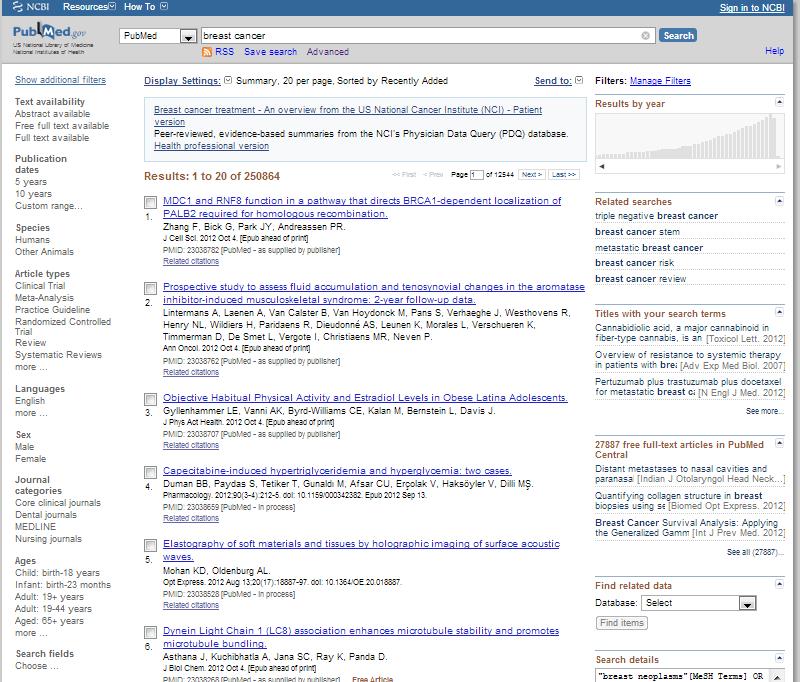Open the Advanced search link
The image size is (800, 682).
click(x=328, y=52)
